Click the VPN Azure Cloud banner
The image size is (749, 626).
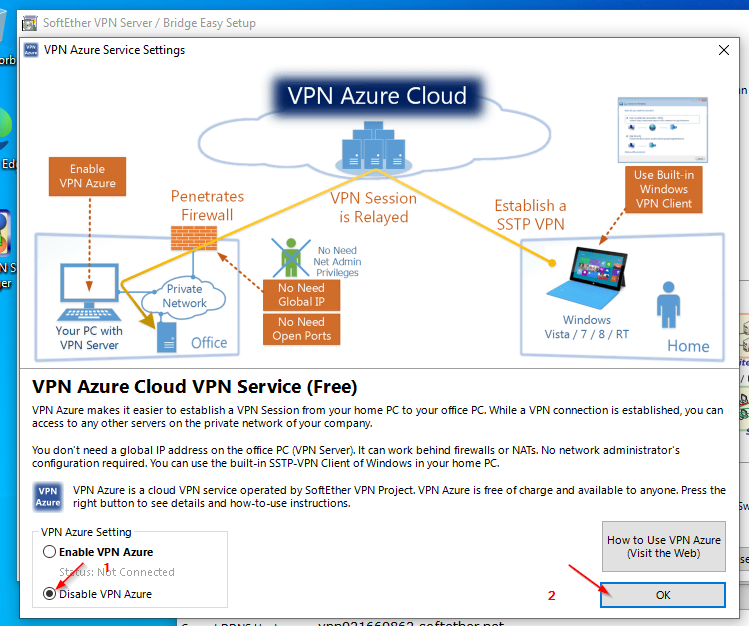point(377,95)
